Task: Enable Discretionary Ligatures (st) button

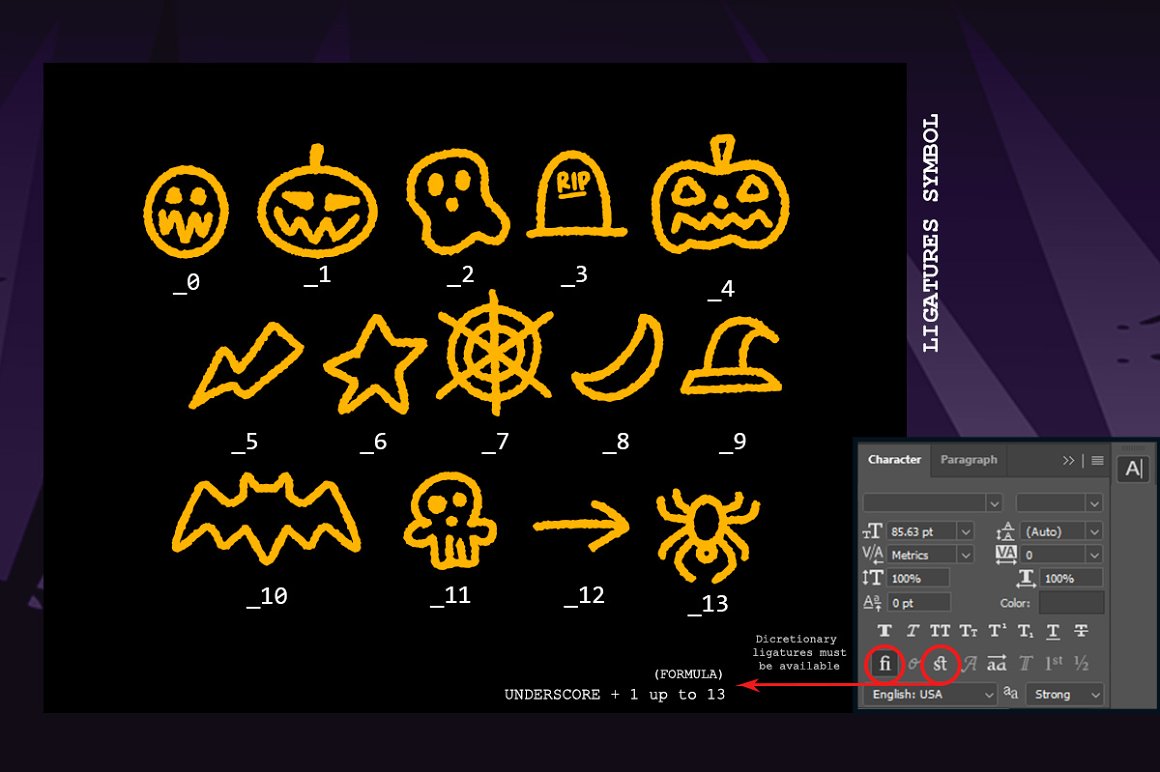Action: pyautogui.click(x=940, y=663)
